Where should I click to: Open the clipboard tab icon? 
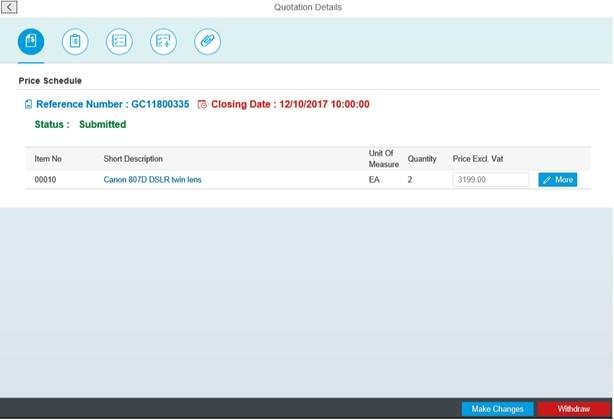(x=75, y=41)
